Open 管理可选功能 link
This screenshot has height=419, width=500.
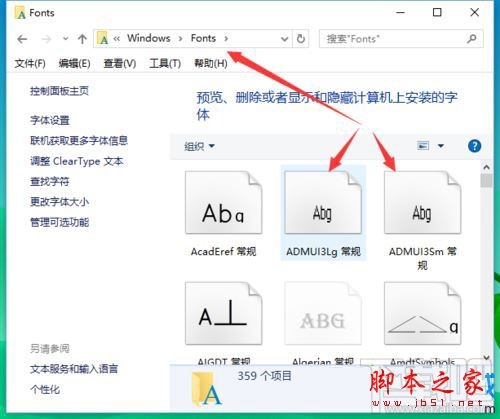[59, 222]
